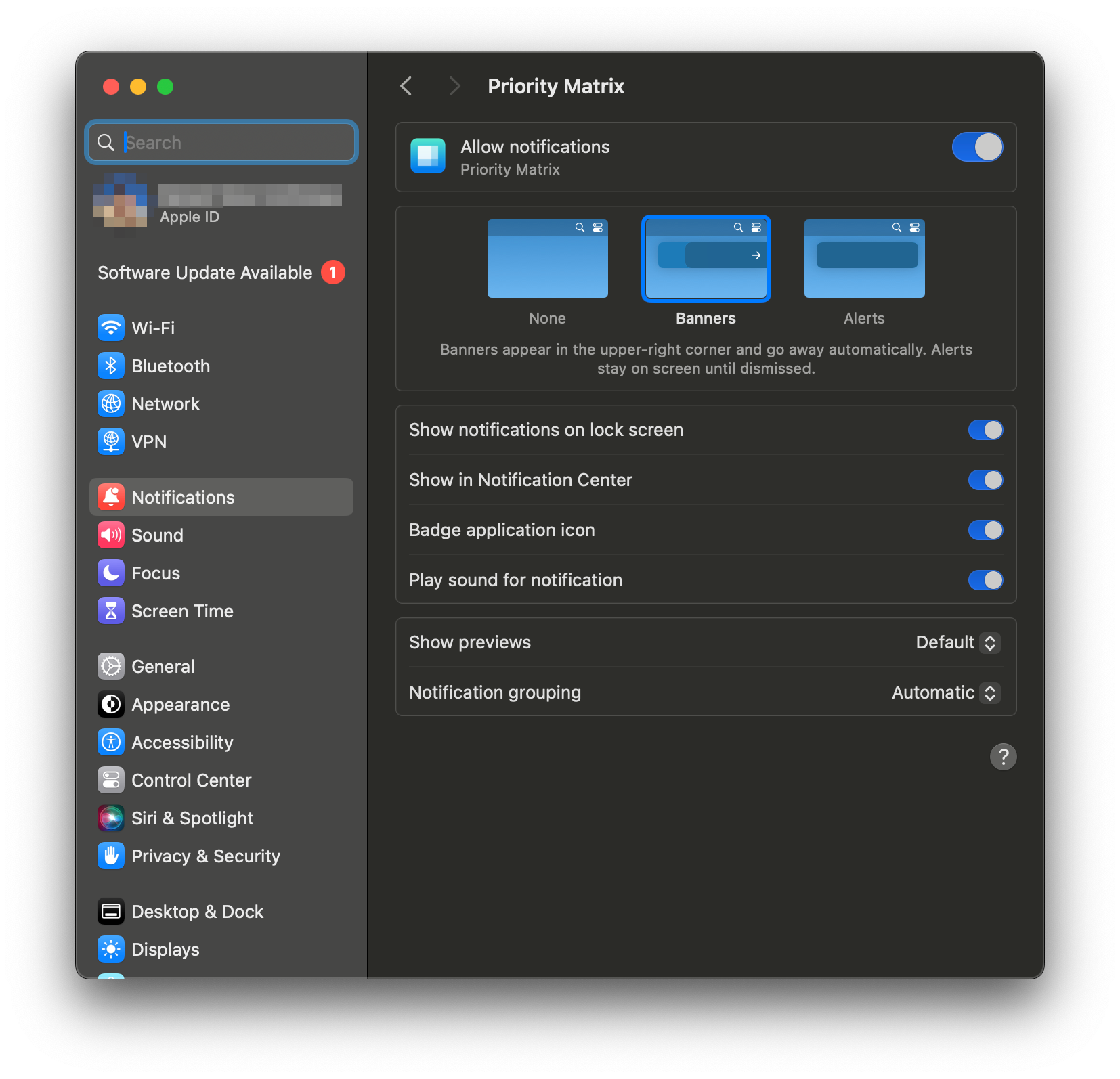Click Software Update Available
Image resolution: width=1120 pixels, height=1079 pixels.
[x=204, y=272]
